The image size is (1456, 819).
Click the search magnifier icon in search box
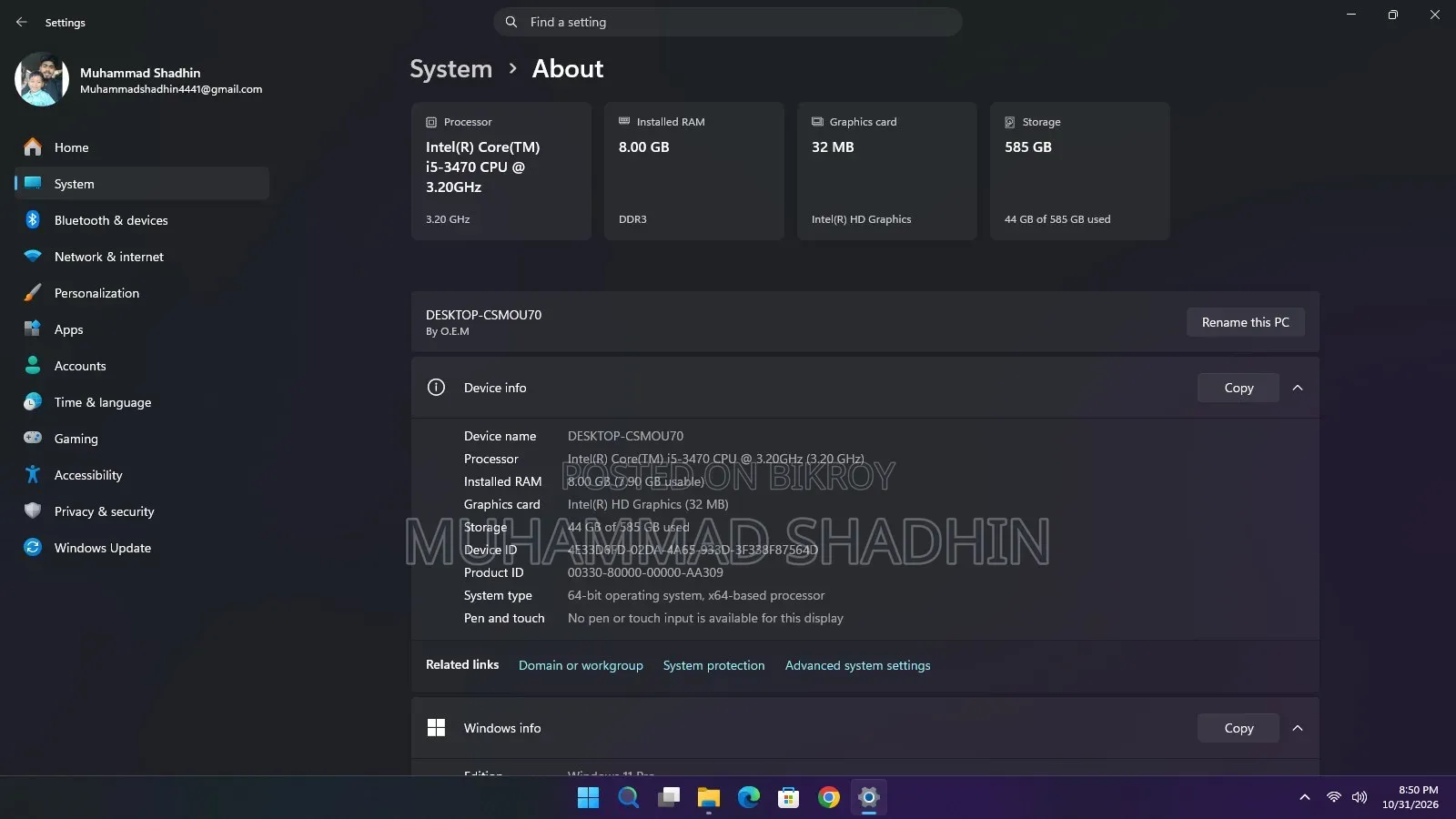pyautogui.click(x=511, y=22)
